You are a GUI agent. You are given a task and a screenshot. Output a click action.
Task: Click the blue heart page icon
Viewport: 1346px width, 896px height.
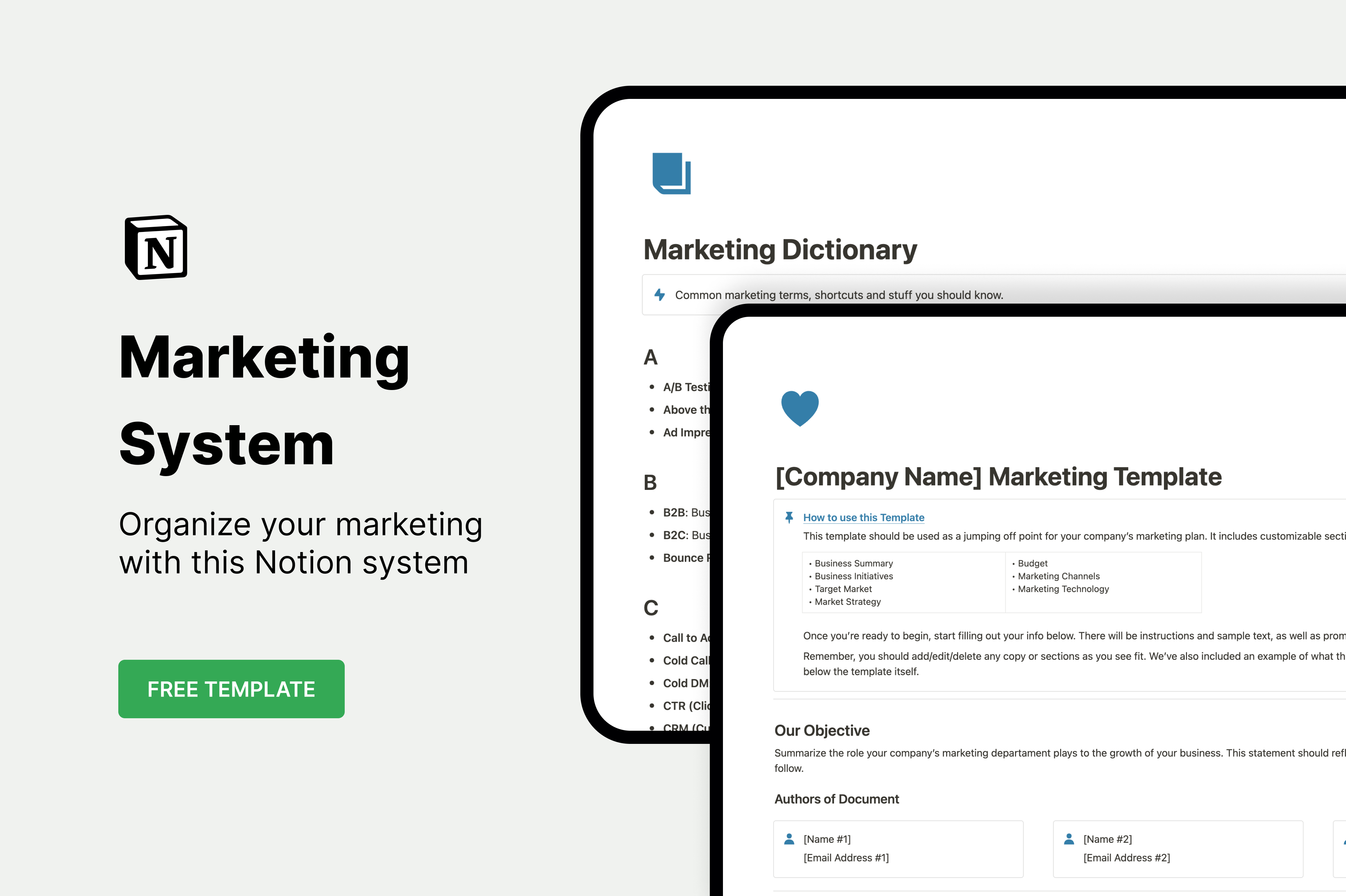pos(800,408)
